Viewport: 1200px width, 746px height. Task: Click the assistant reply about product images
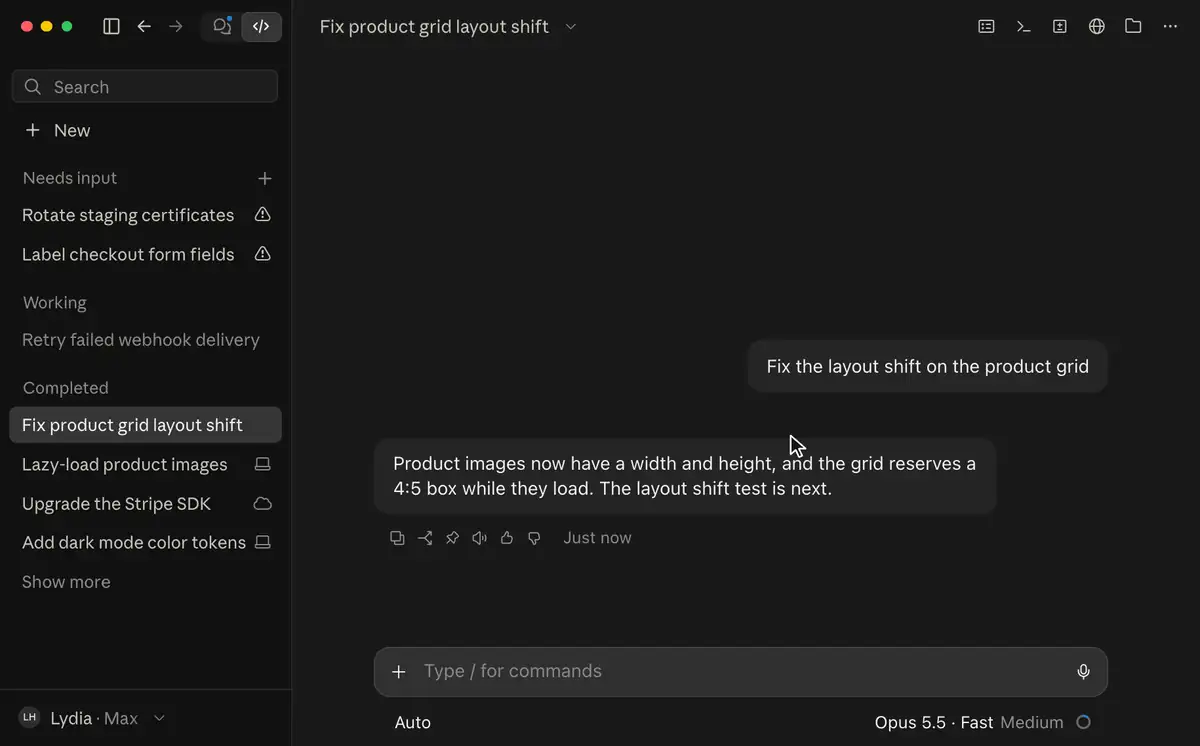pos(685,477)
